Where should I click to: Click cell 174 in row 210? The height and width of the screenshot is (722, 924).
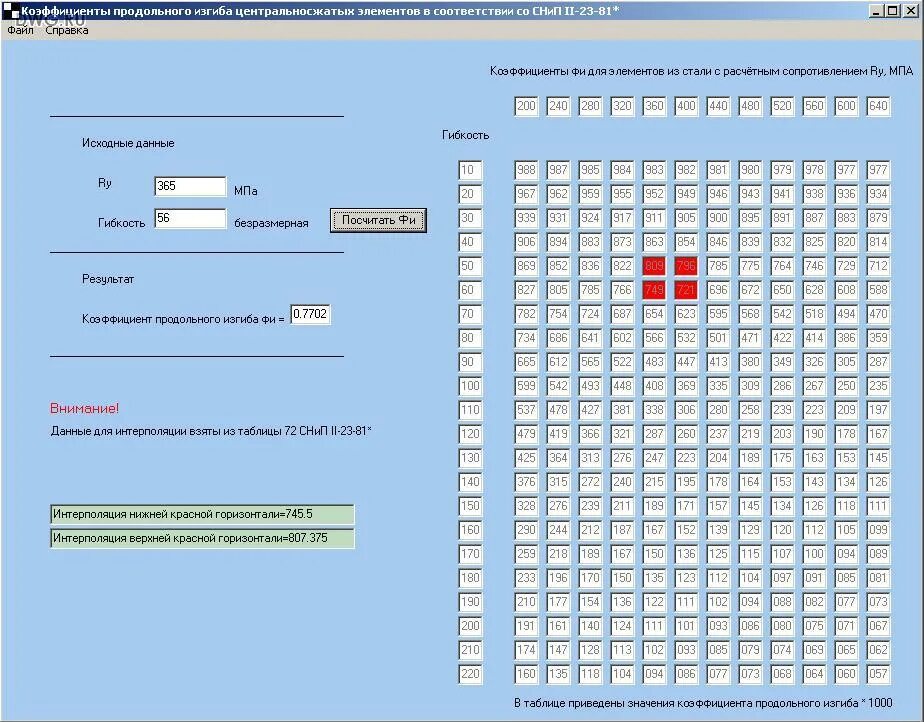[526, 650]
